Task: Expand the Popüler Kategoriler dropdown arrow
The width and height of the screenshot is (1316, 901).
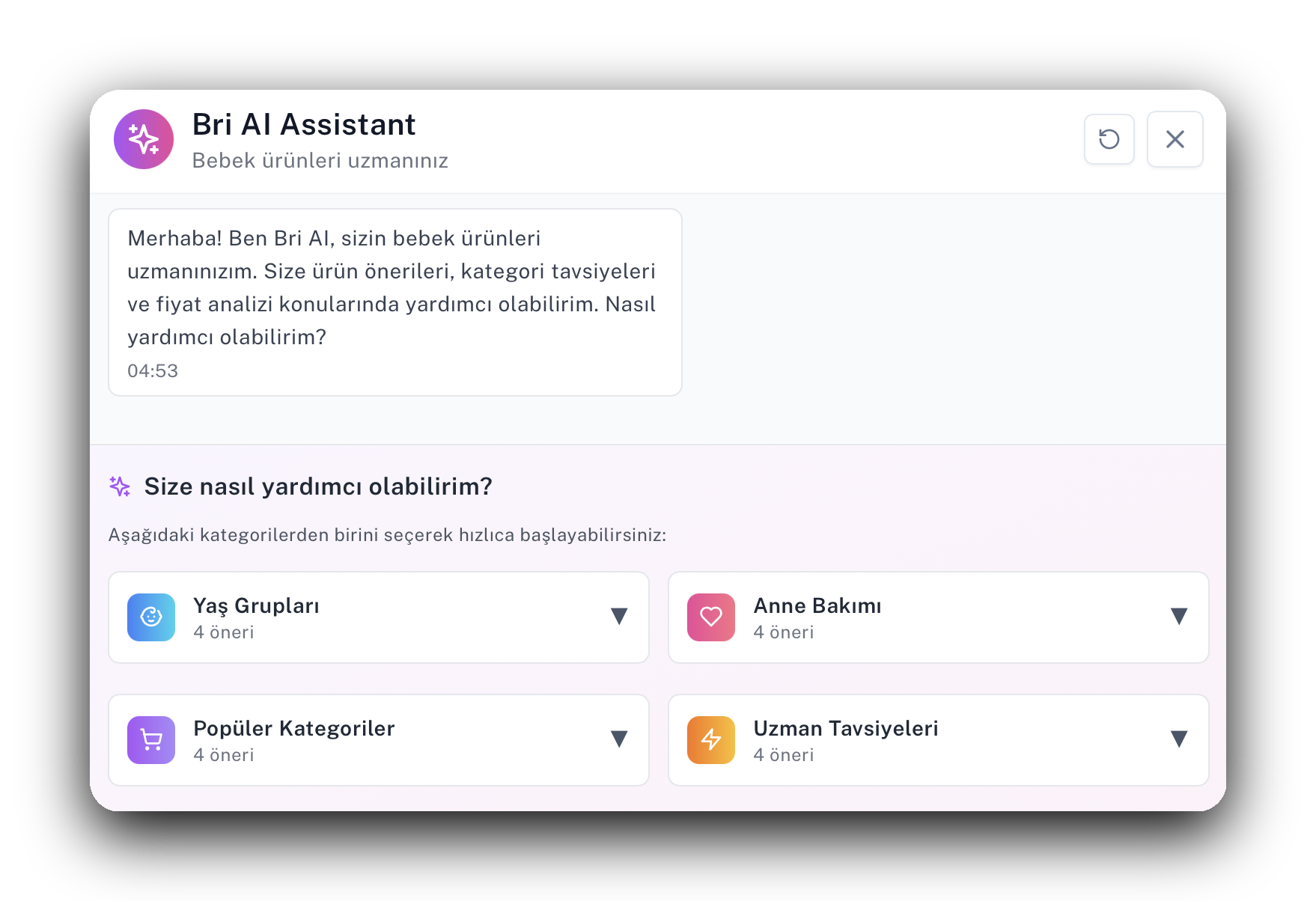Action: [x=619, y=739]
